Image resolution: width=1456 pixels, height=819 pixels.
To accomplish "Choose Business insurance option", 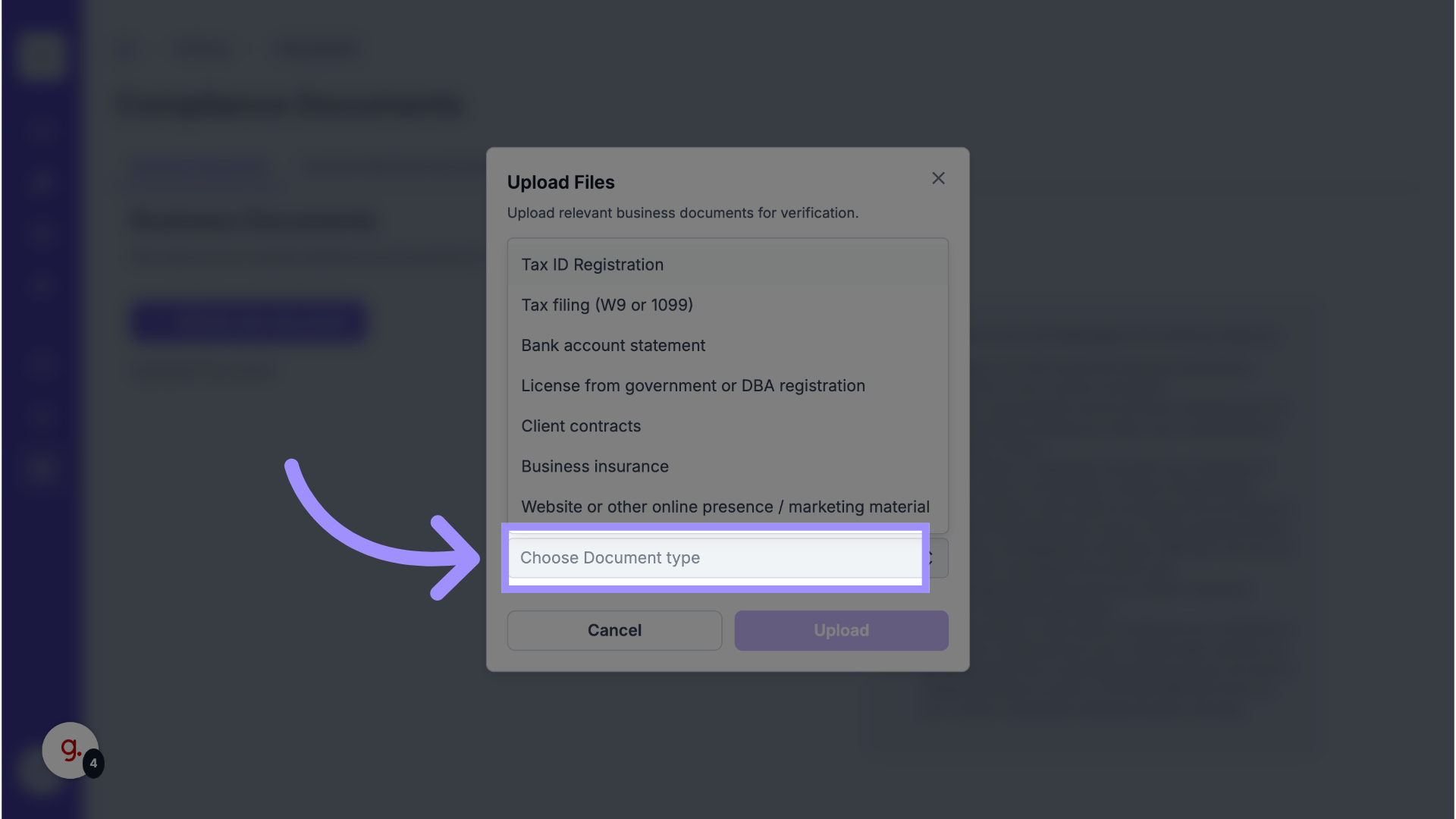I will [595, 466].
